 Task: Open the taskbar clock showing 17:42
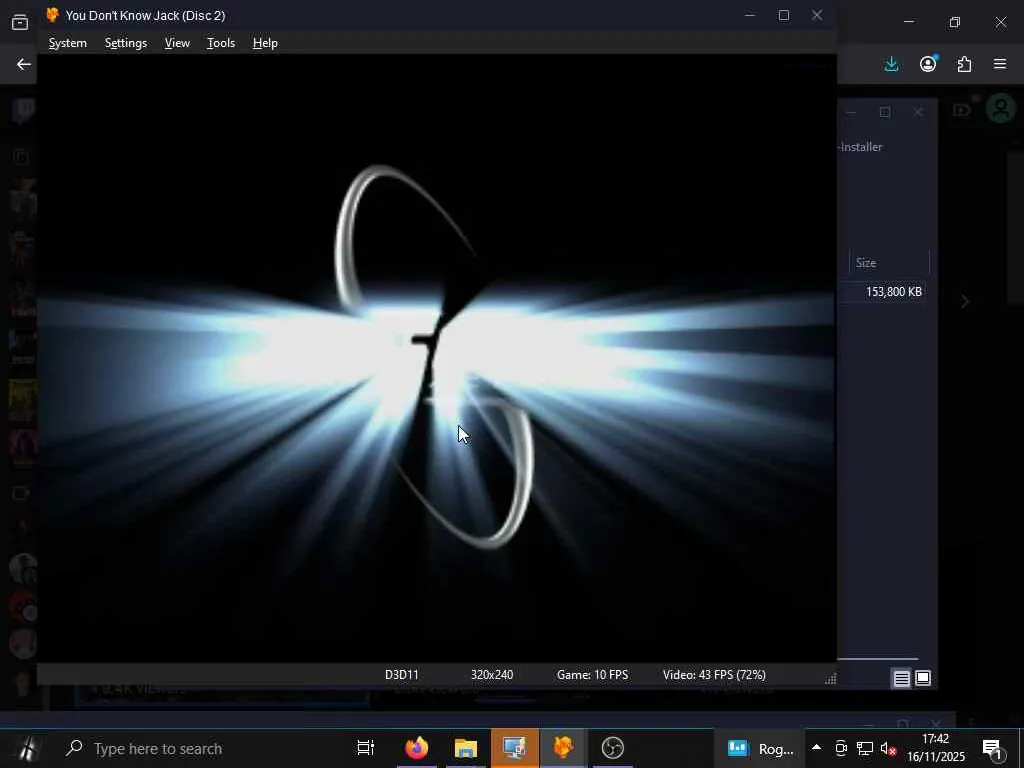935,748
